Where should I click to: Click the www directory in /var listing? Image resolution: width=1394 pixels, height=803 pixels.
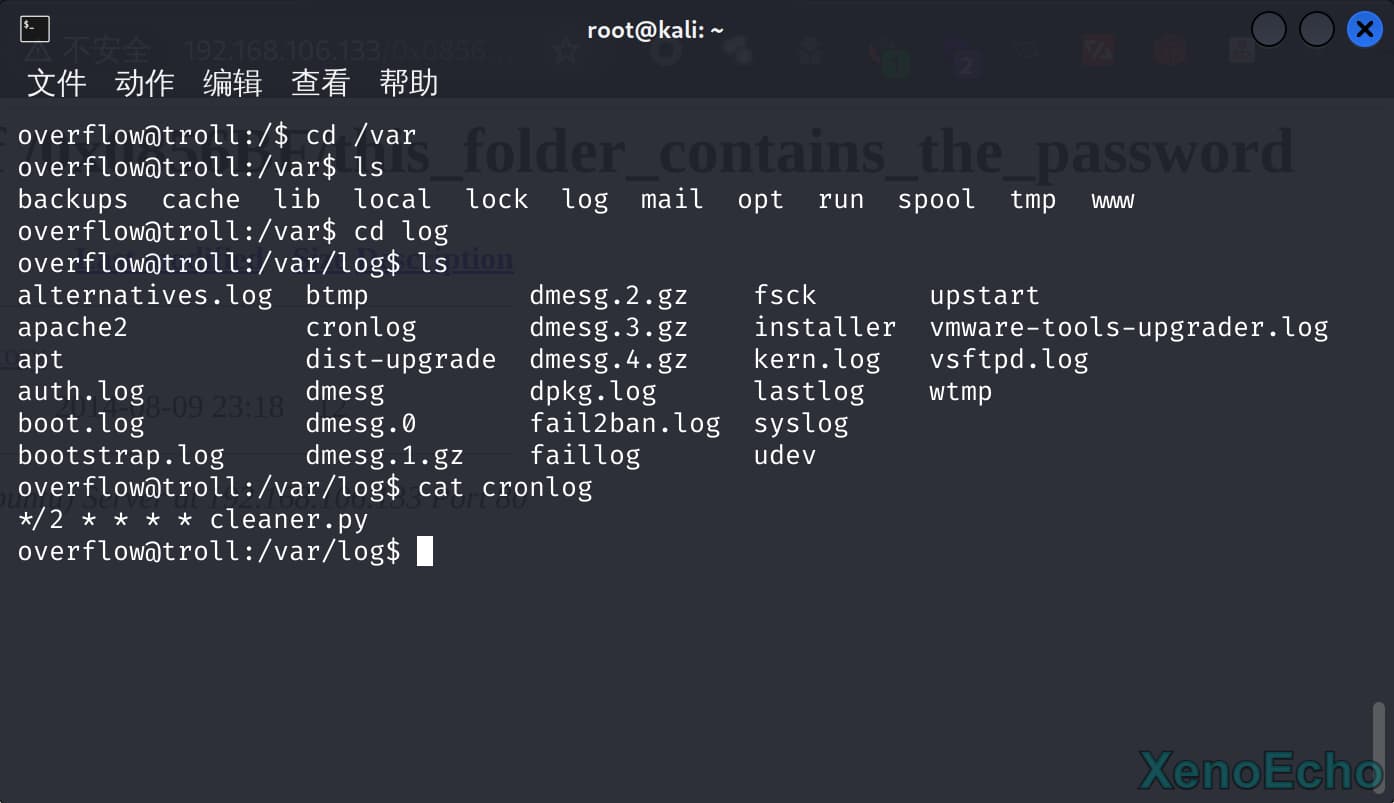coord(1112,199)
